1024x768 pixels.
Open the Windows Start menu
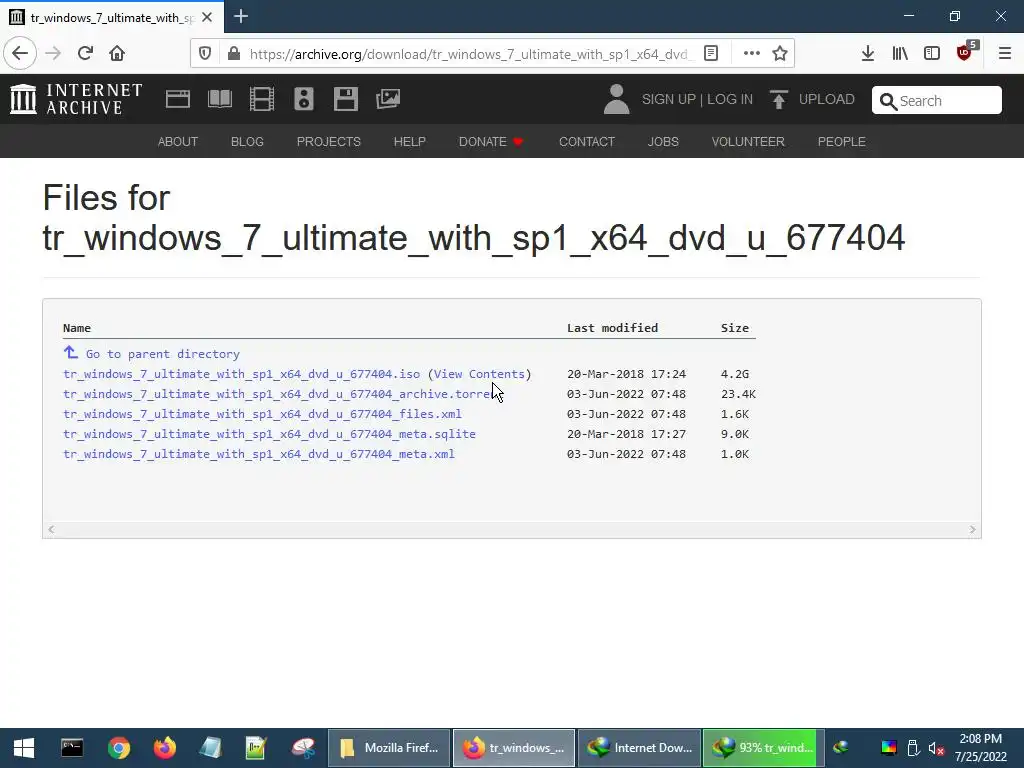point(24,748)
